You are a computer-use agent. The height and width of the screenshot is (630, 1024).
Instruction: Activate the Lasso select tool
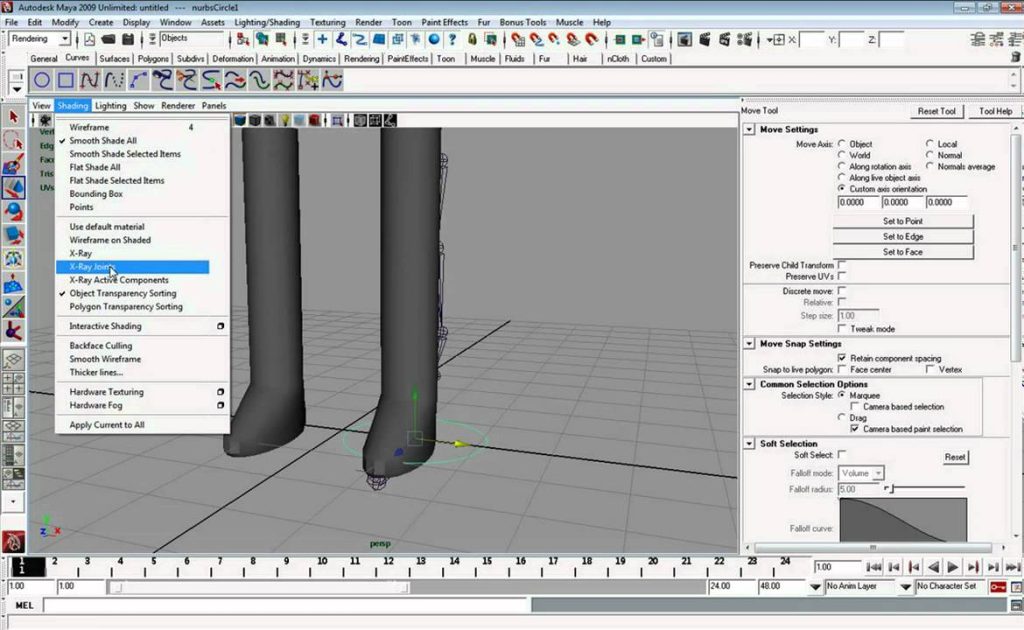13,140
